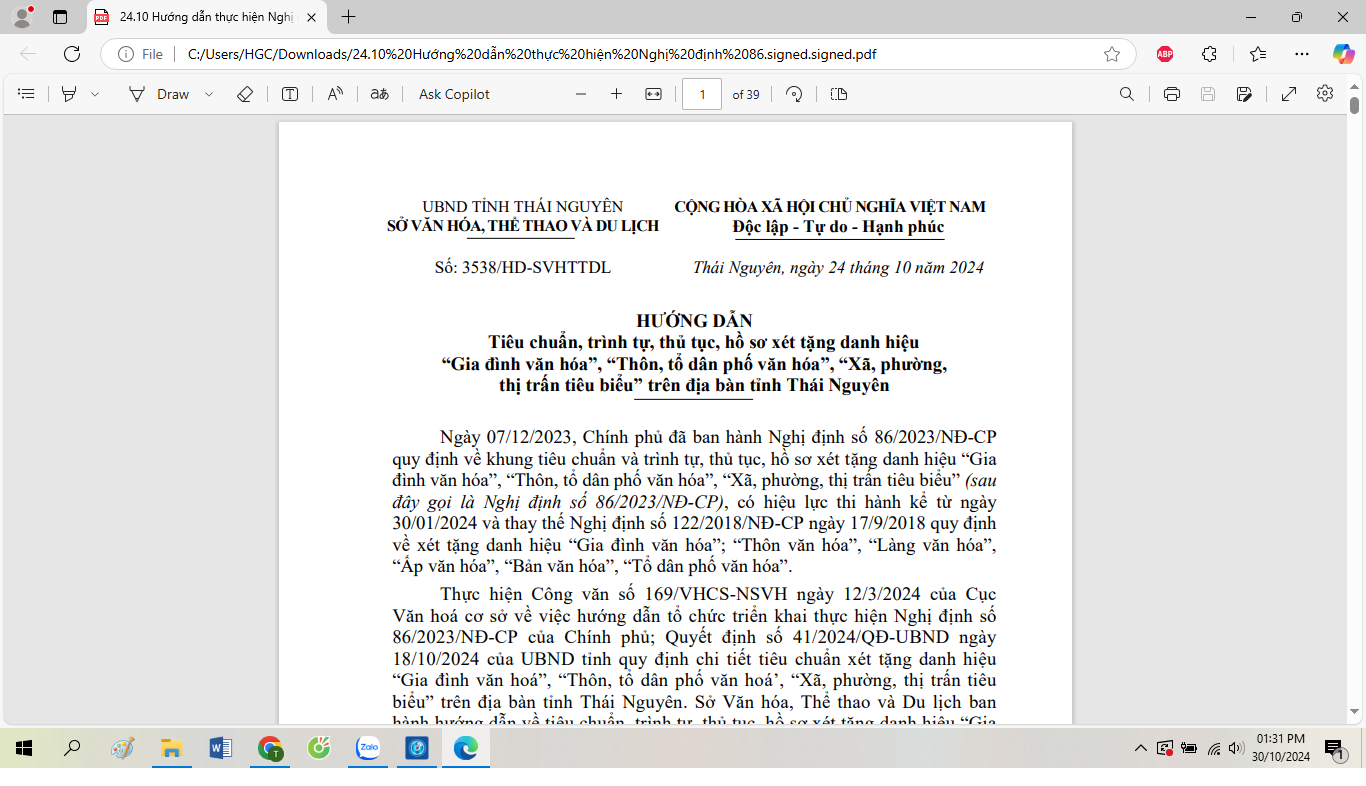1366x786 pixels.
Task: Refresh the current page
Action: click(72, 54)
